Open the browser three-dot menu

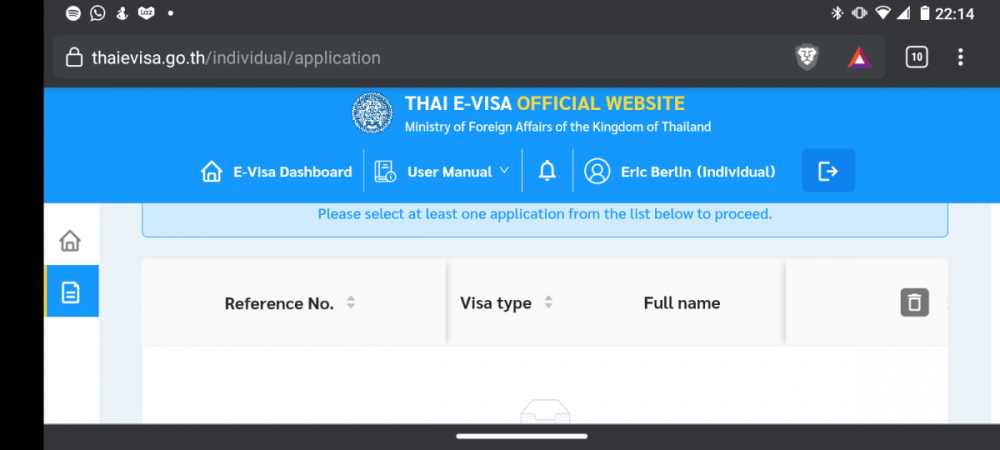(x=960, y=57)
